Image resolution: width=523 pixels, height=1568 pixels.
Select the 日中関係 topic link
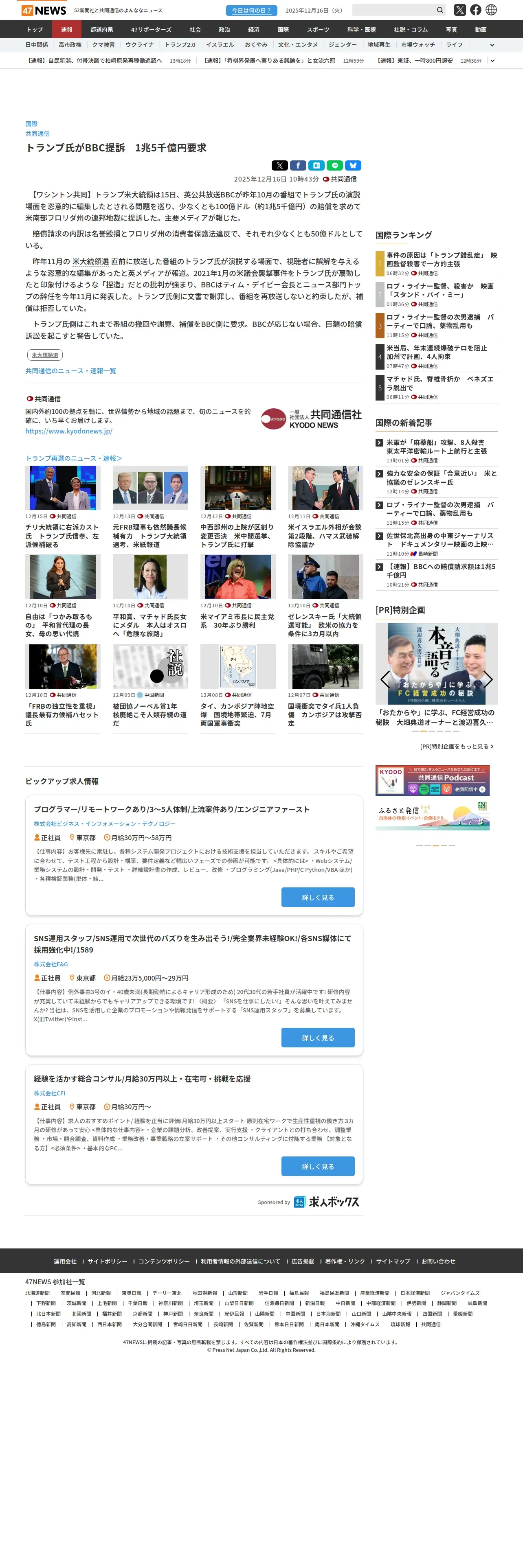37,45
